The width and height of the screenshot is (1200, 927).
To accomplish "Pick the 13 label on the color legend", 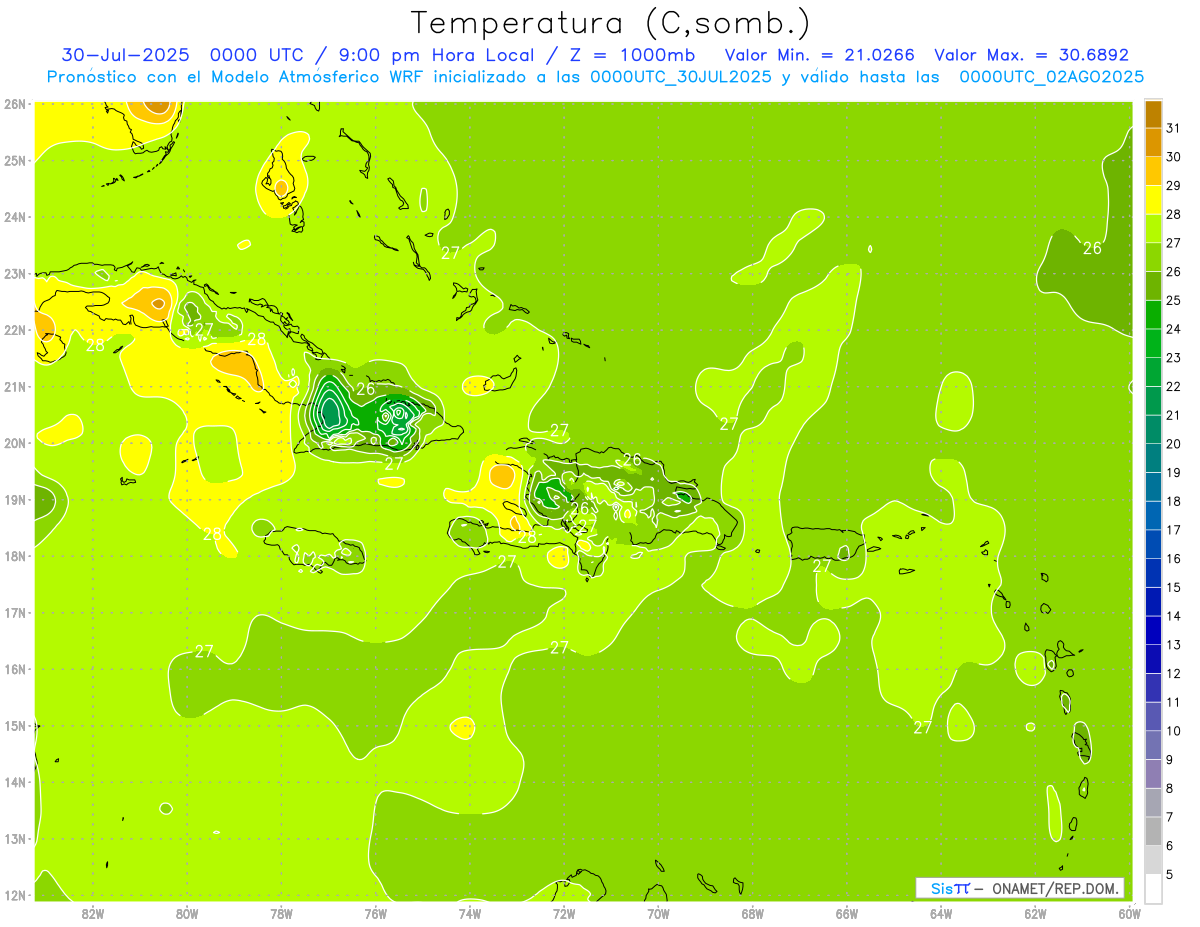I will click(1174, 645).
